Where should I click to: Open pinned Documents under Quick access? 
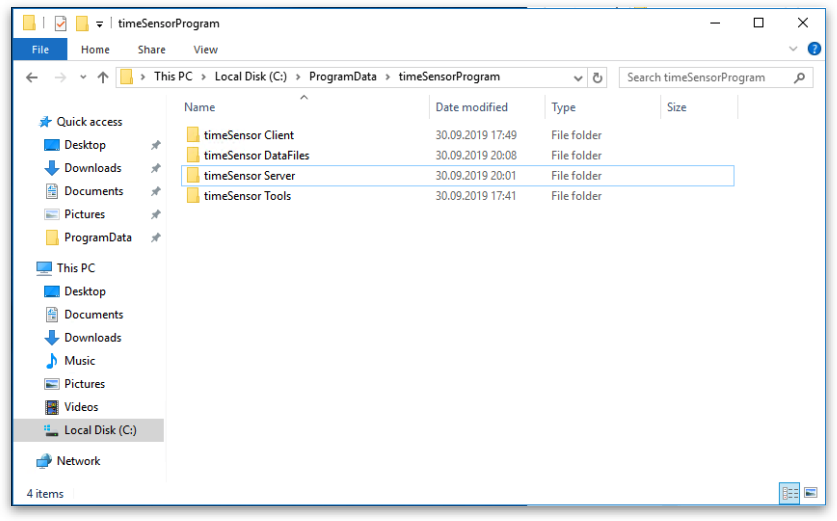pos(93,191)
